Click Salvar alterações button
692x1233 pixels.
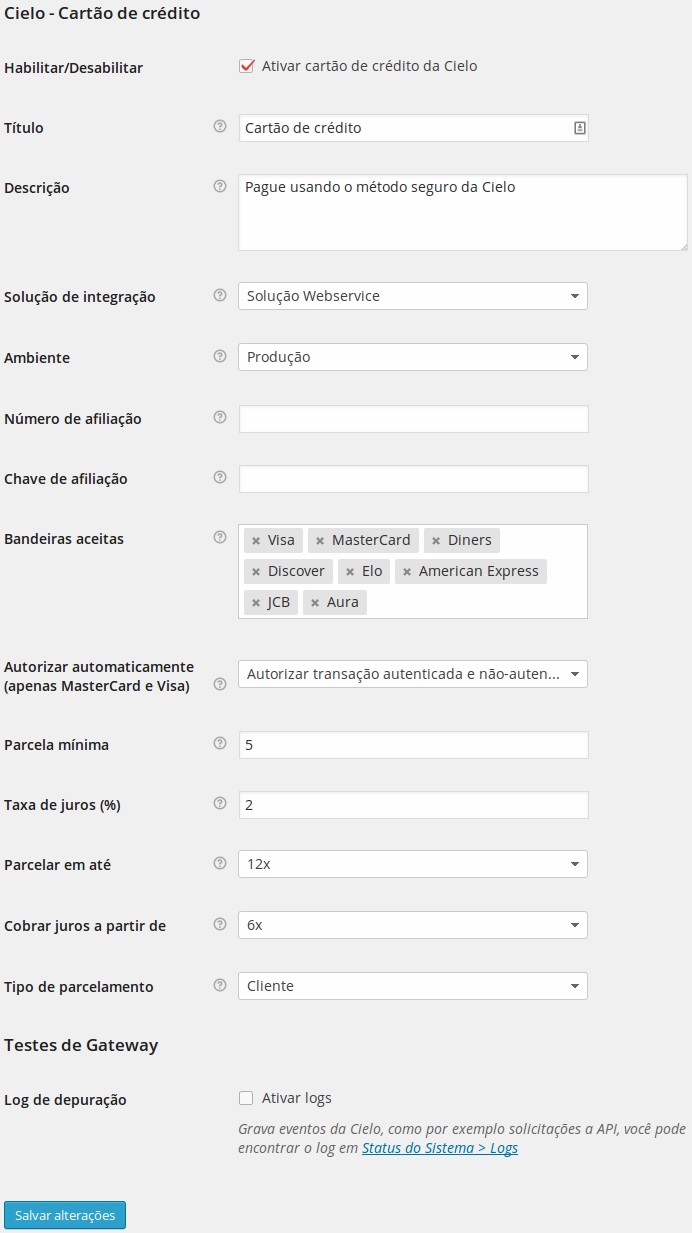65,1215
